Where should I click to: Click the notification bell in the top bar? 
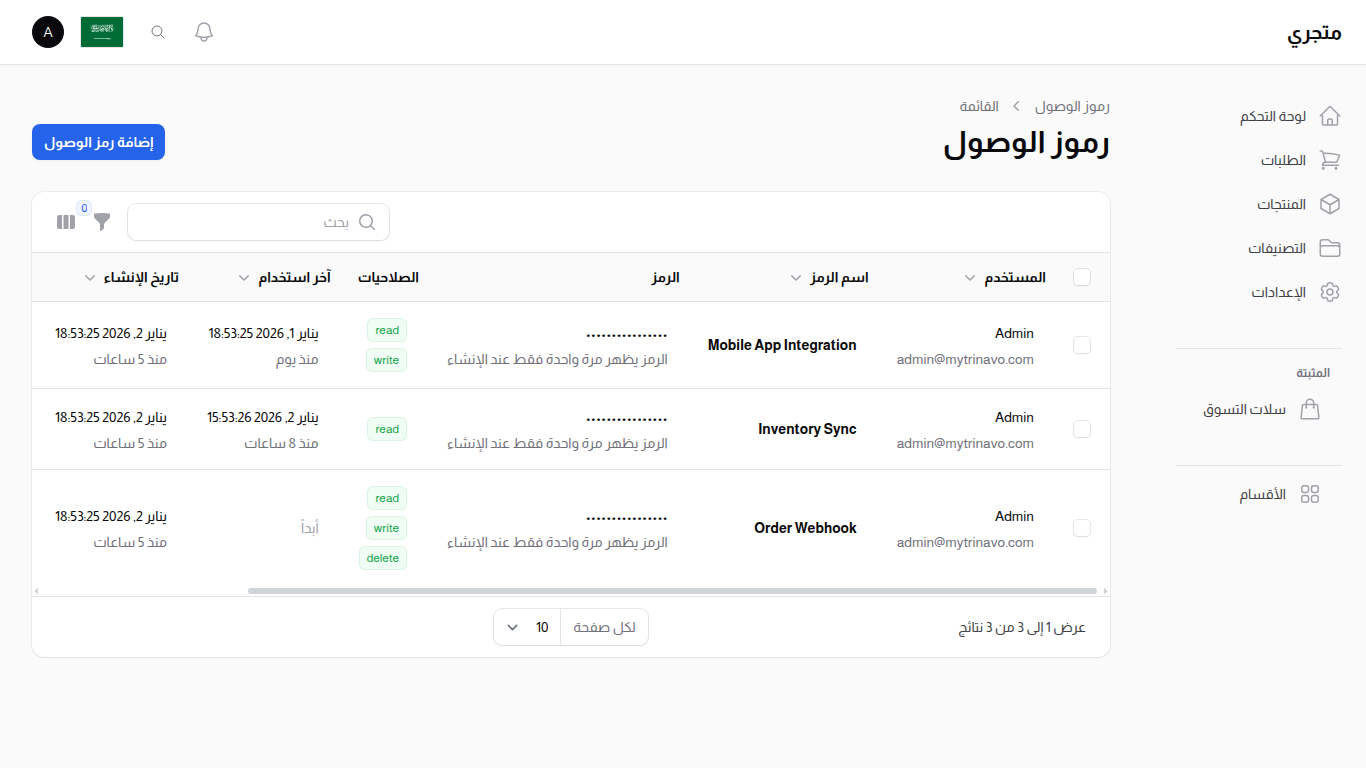click(203, 31)
